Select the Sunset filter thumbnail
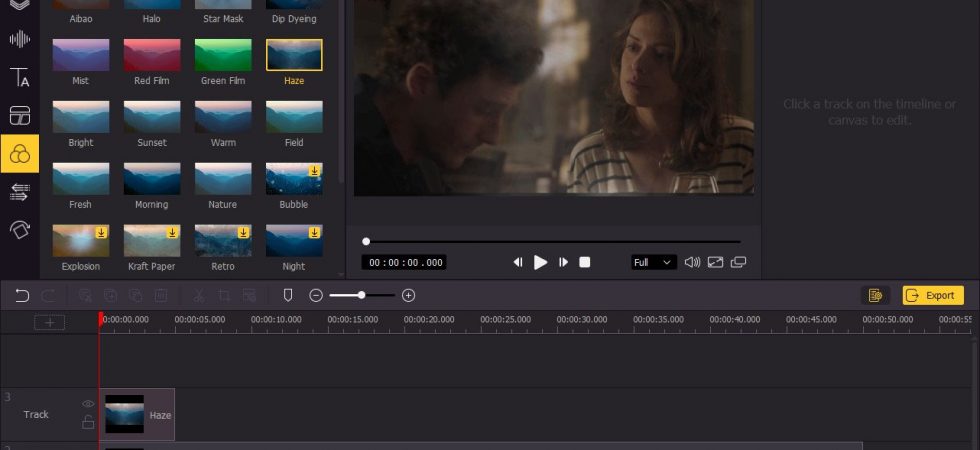This screenshot has height=450, width=980. coord(152,117)
